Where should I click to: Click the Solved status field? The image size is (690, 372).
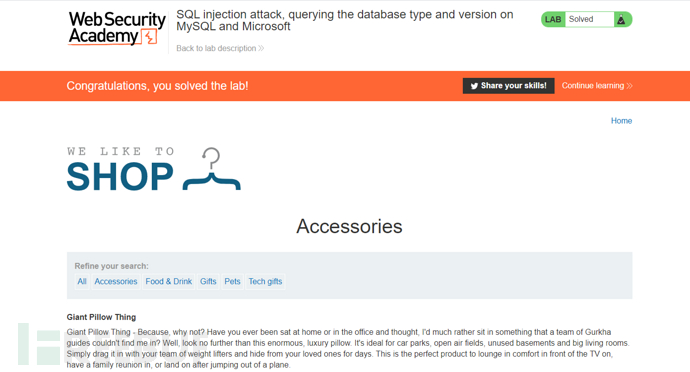point(589,19)
